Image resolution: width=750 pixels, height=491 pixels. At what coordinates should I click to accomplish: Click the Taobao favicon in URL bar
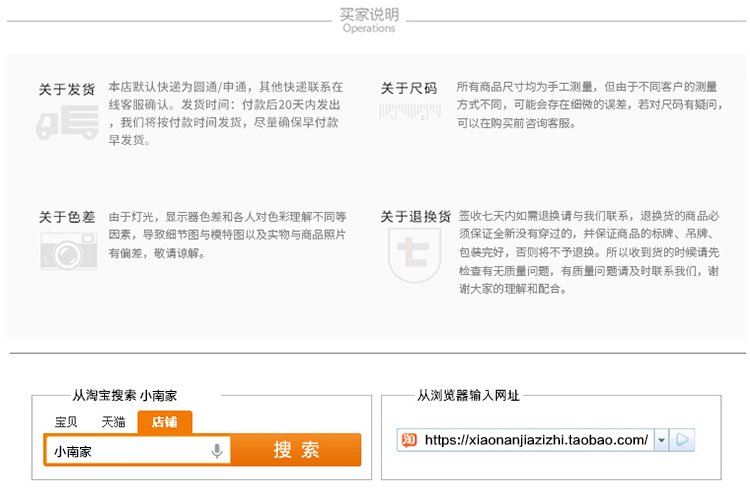pos(409,440)
